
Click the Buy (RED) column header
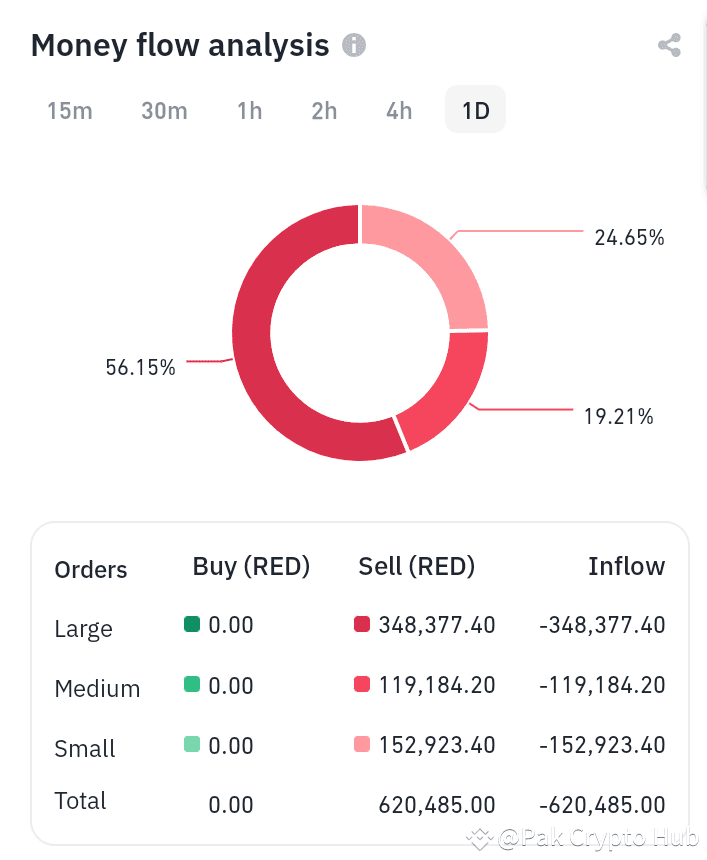pyautogui.click(x=251, y=567)
